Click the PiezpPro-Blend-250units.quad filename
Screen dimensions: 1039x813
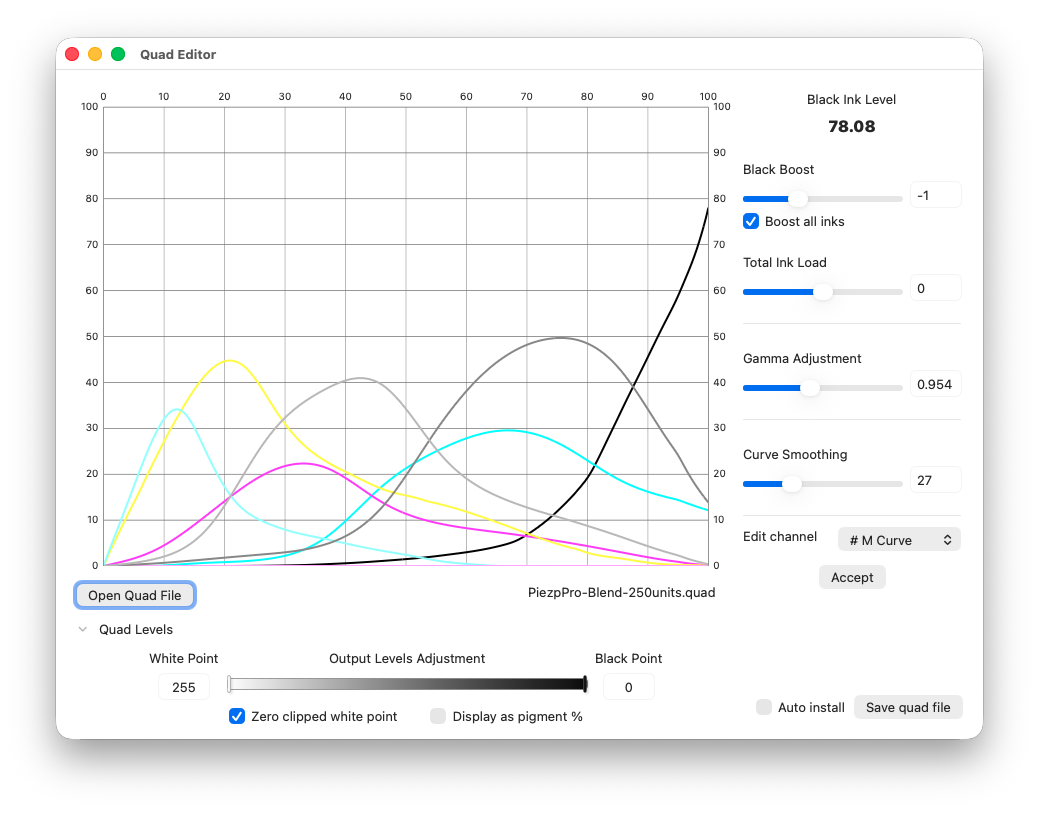point(622,592)
